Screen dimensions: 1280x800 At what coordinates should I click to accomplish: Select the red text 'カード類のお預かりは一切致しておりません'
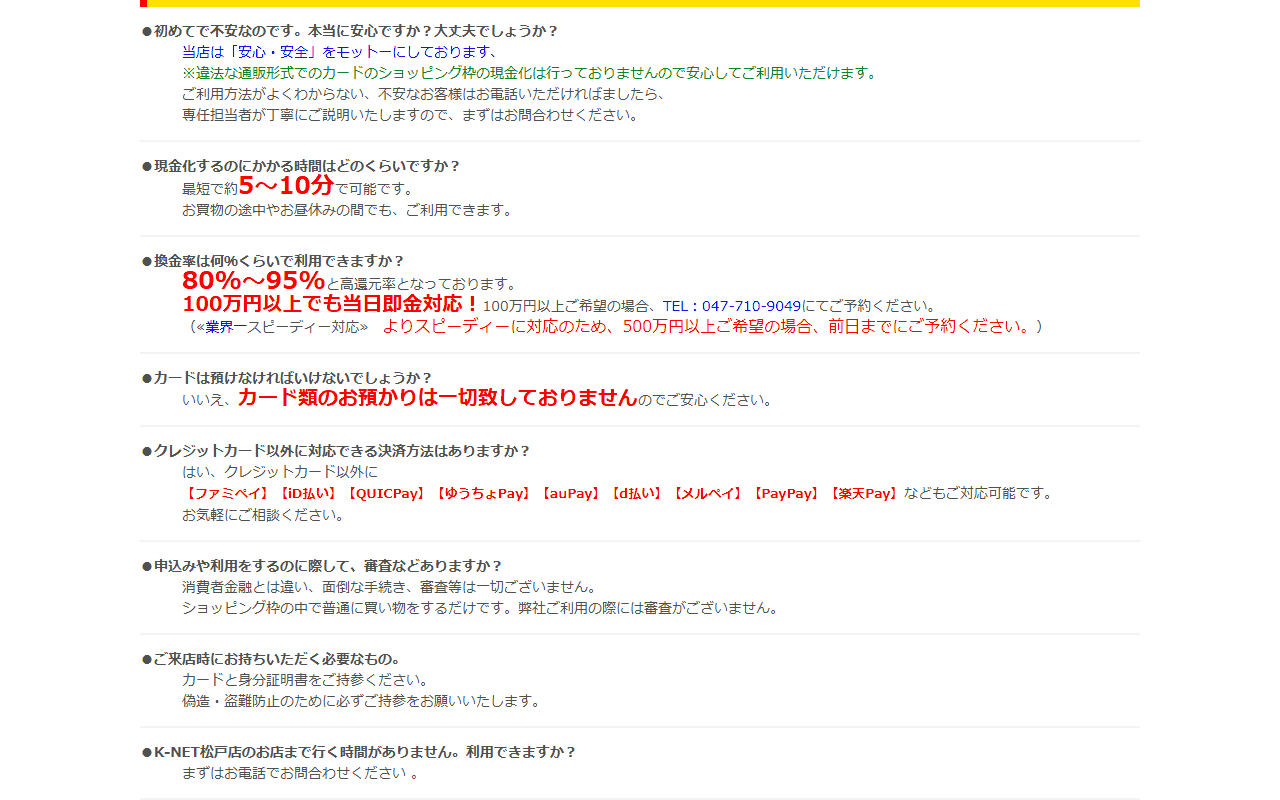pyautogui.click(x=437, y=398)
